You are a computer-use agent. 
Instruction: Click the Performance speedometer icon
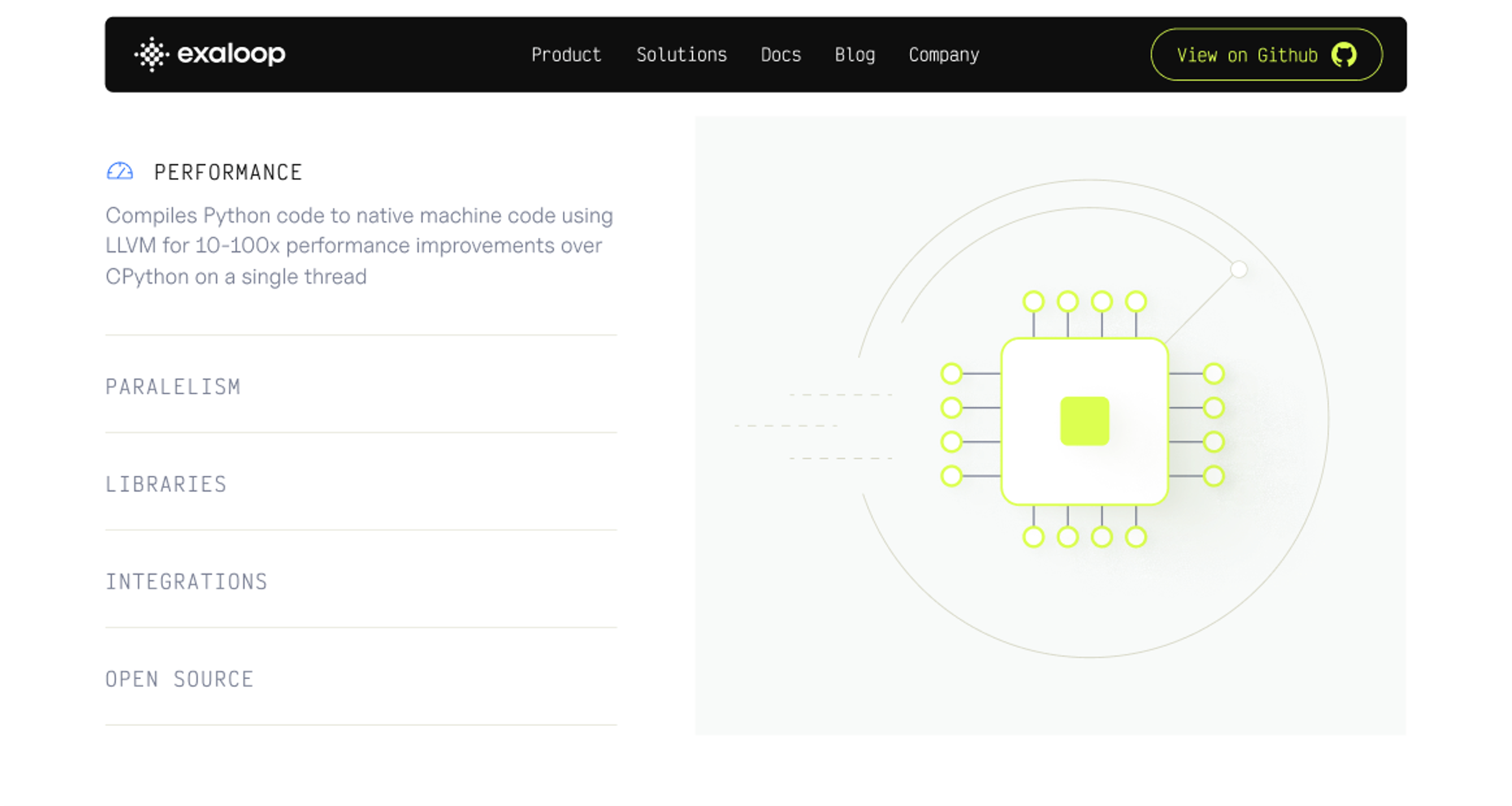(x=120, y=171)
